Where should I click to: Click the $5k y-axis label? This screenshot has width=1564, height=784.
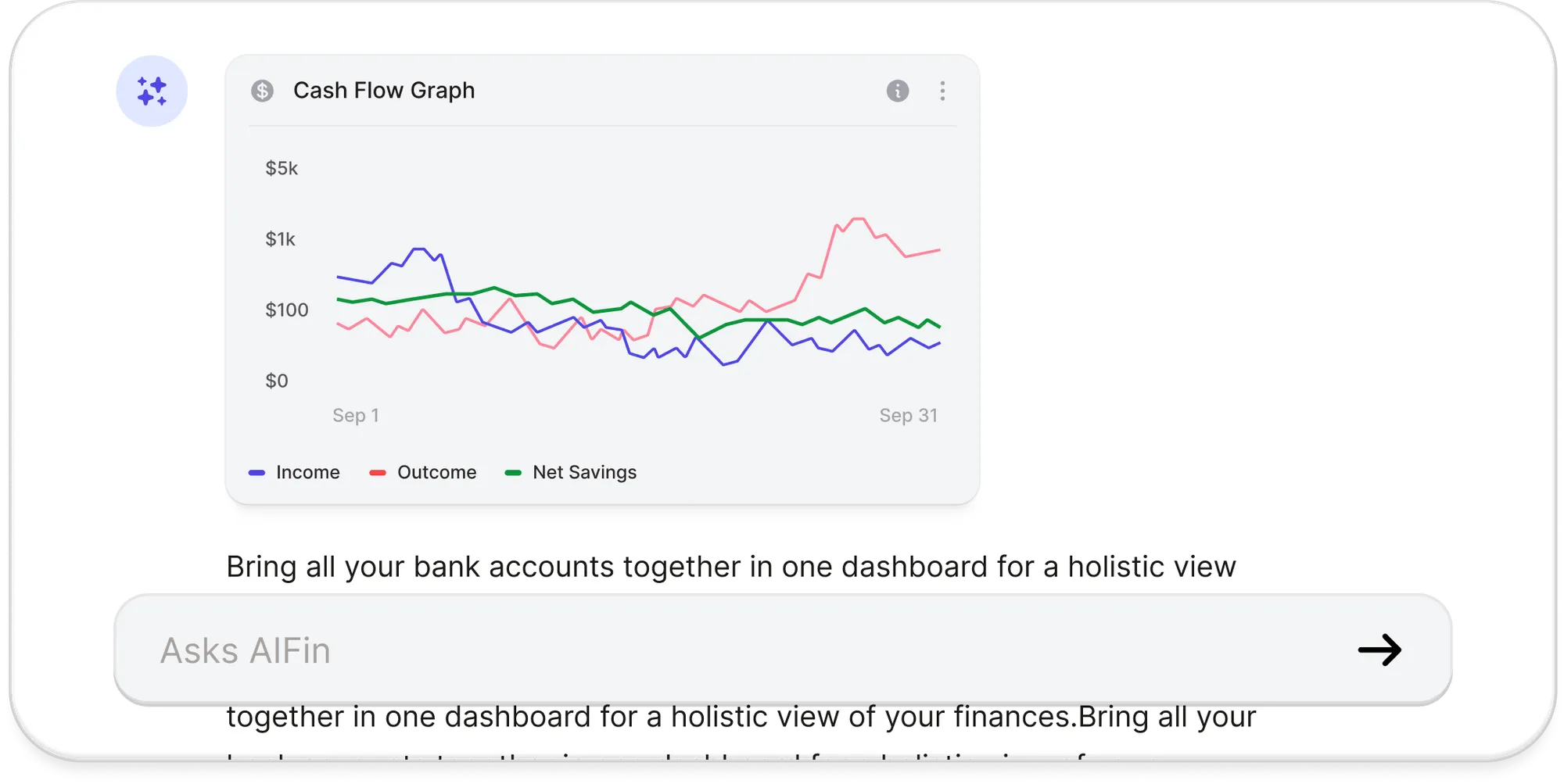282,168
